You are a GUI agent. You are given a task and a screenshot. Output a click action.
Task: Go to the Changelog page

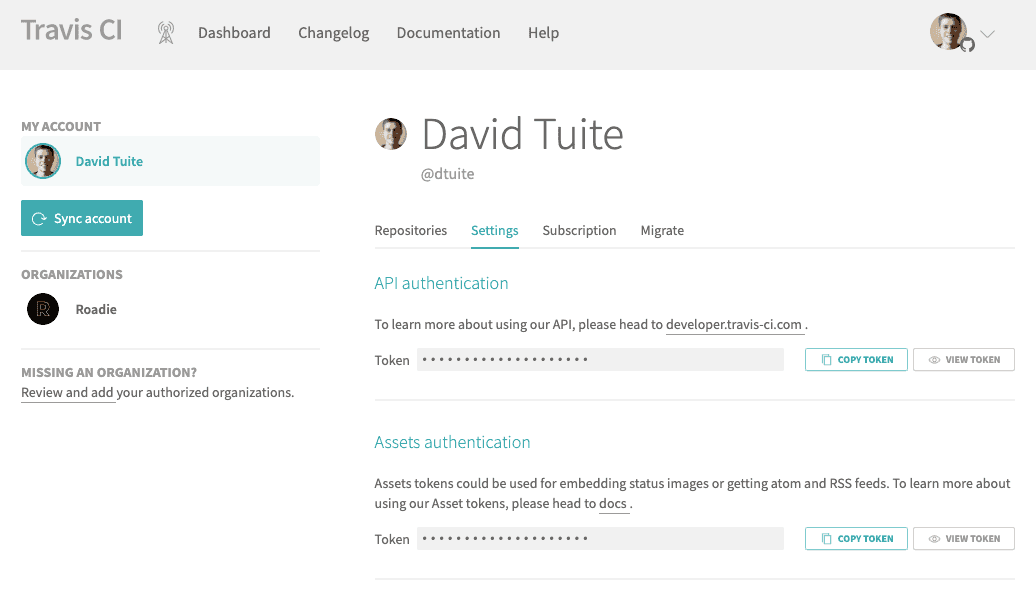(333, 32)
